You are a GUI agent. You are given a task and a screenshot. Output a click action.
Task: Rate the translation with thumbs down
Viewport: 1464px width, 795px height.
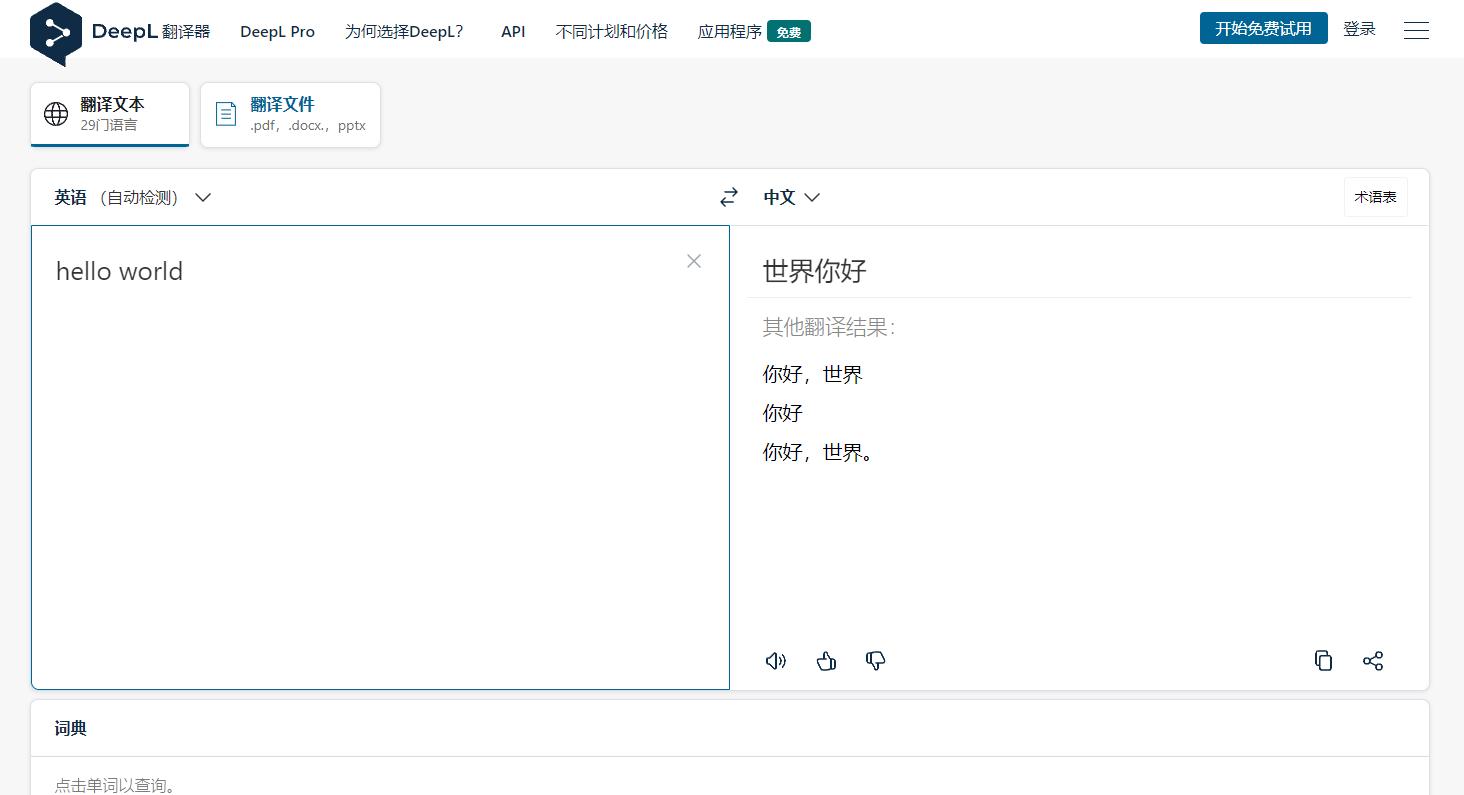pos(875,661)
